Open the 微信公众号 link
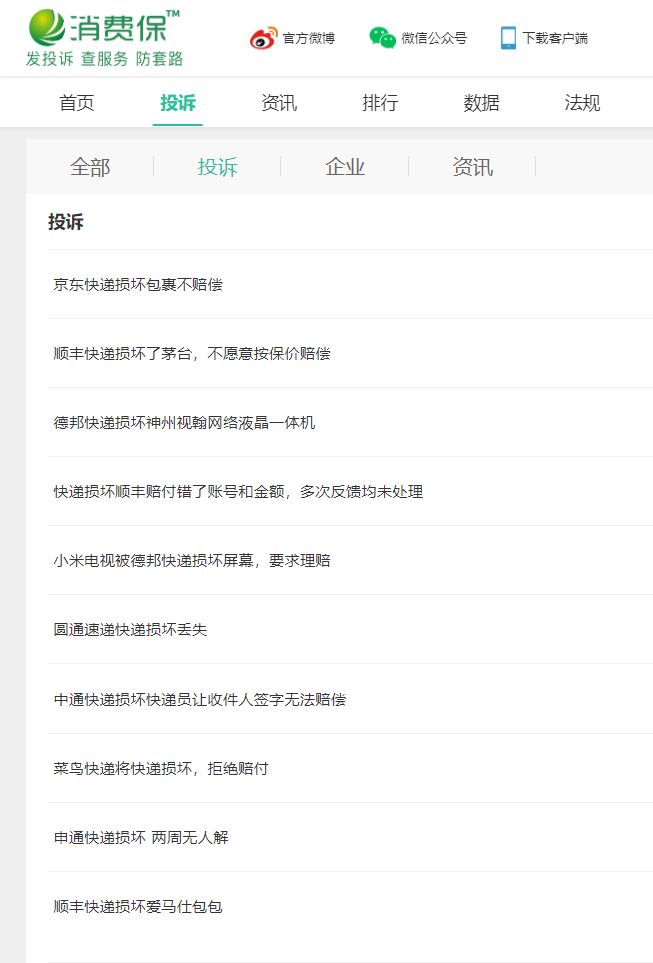The height and width of the screenshot is (963, 653). coord(434,38)
